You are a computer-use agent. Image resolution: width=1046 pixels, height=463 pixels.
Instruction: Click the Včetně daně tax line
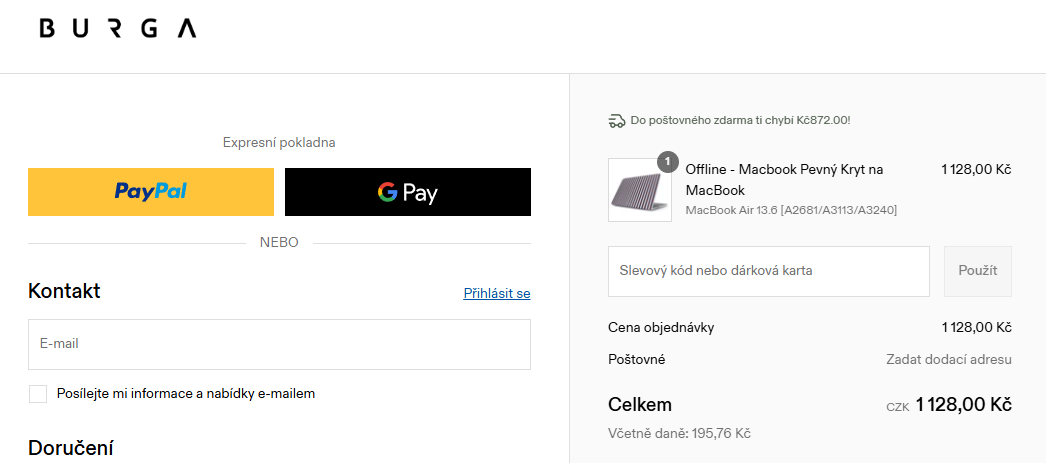click(x=679, y=433)
